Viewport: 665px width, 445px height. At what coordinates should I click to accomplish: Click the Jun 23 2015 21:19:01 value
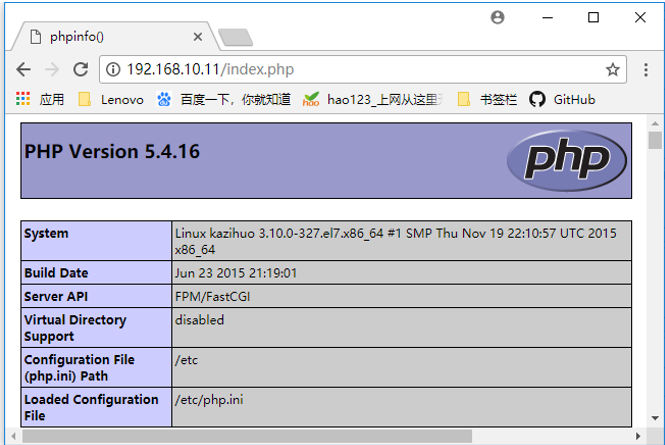236,273
